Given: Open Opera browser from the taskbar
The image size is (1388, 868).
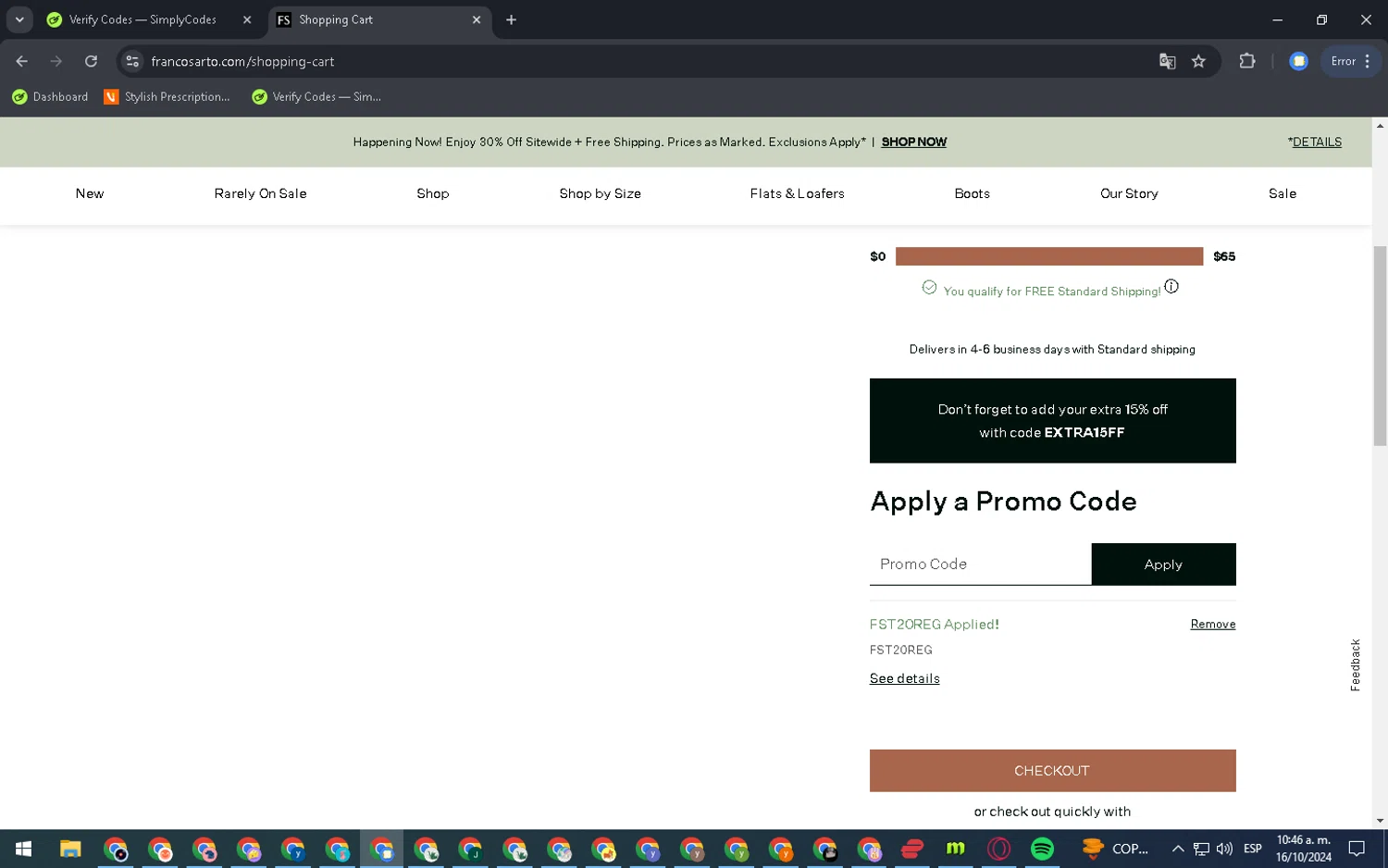Looking at the screenshot, I should pos(998,849).
